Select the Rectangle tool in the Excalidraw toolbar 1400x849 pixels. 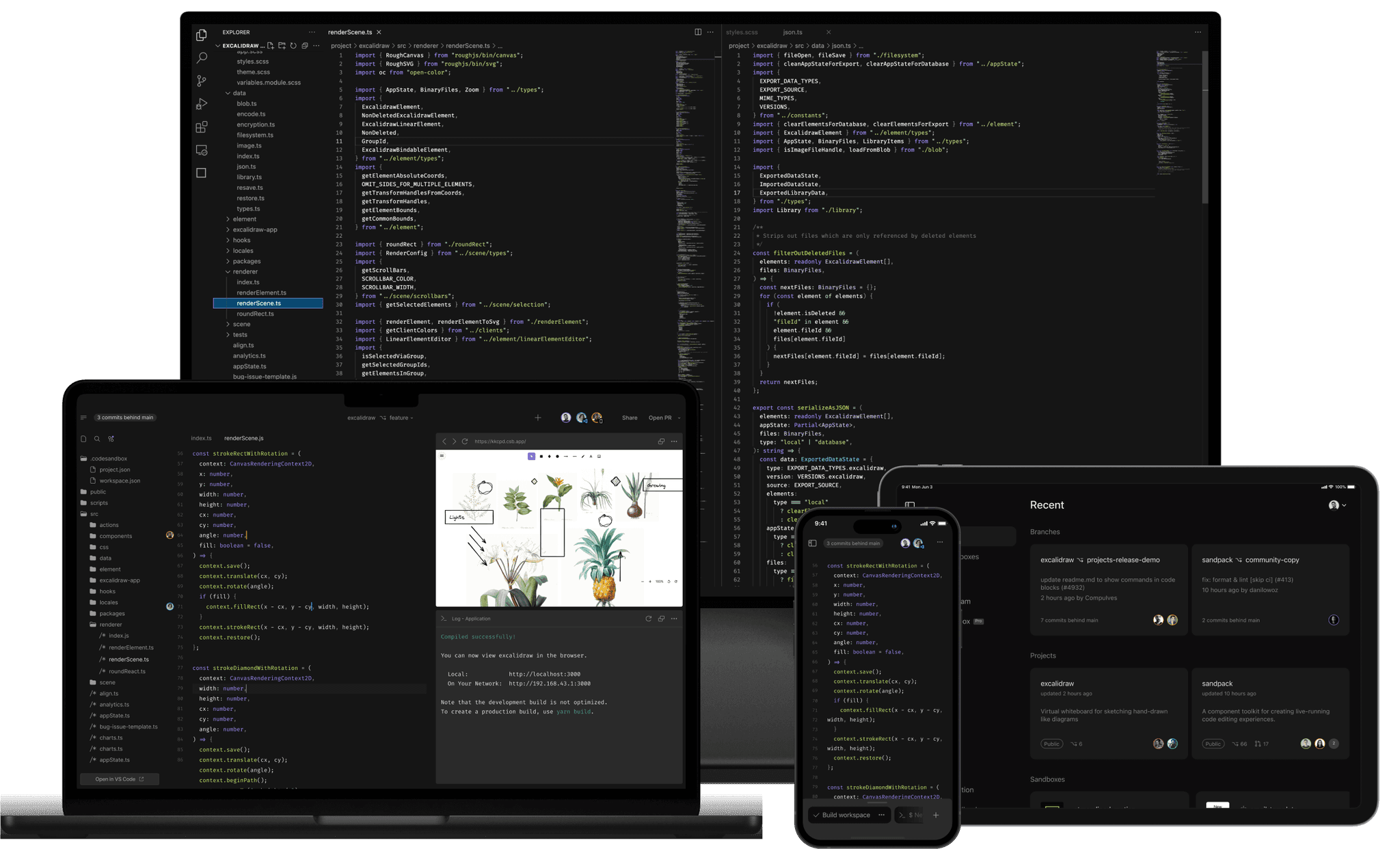[x=541, y=456]
